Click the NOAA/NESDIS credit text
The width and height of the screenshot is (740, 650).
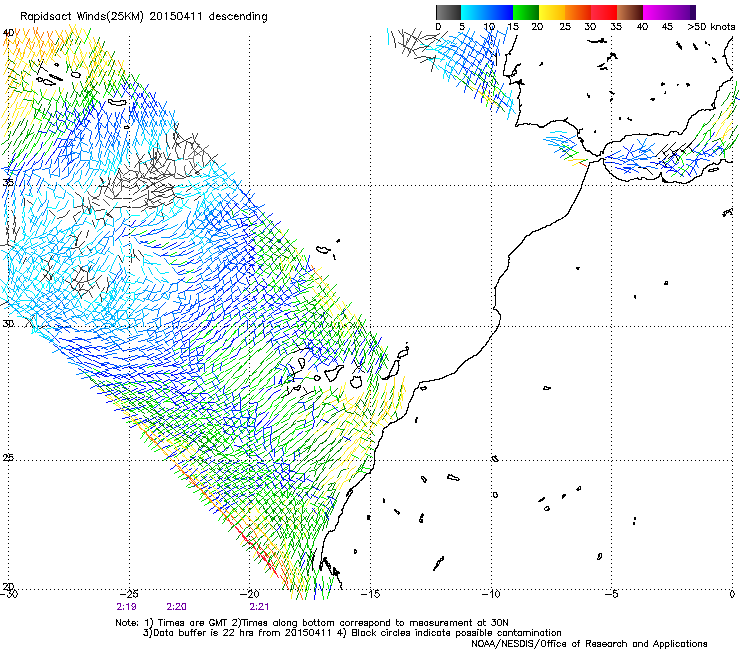click(589, 644)
